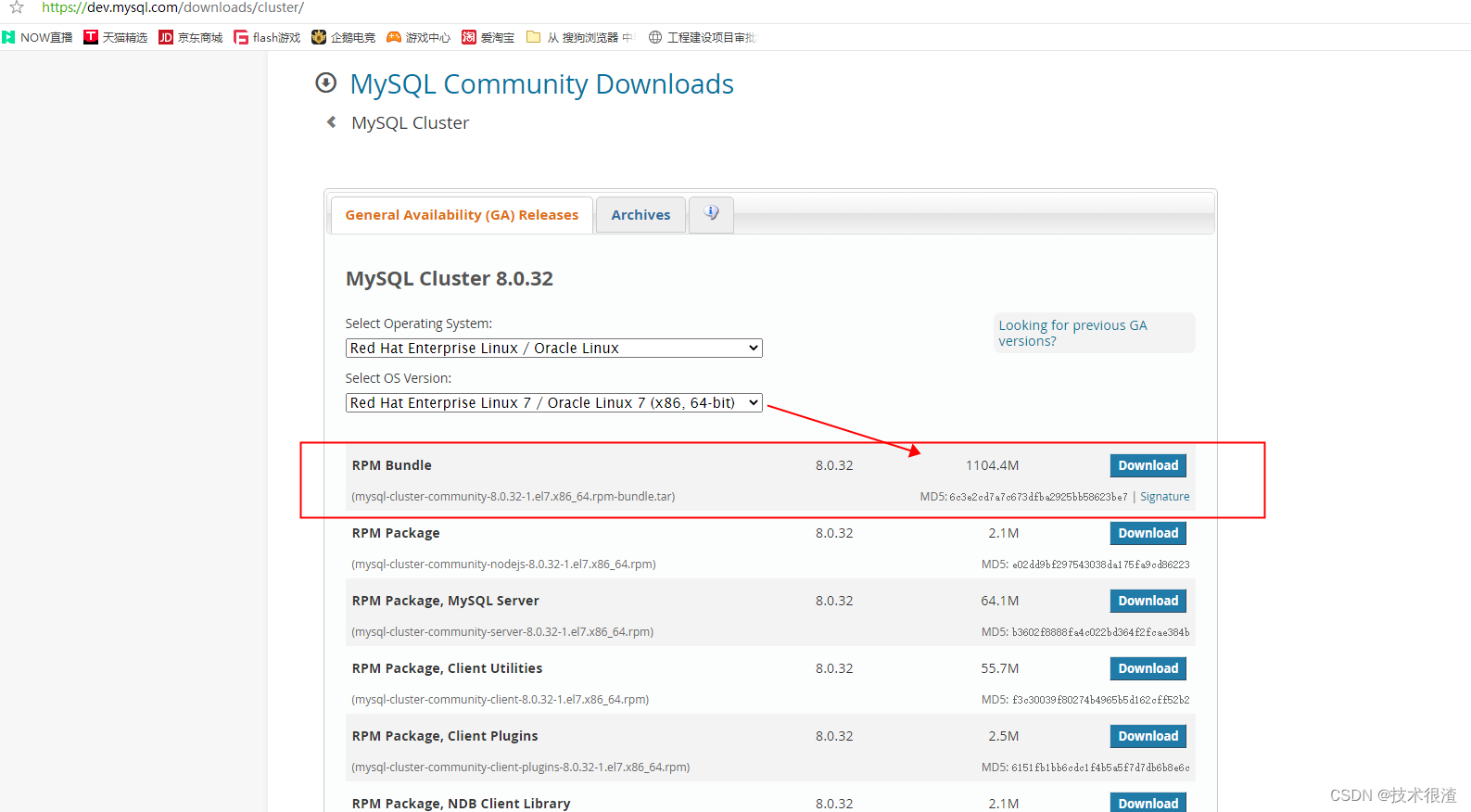Image resolution: width=1471 pixels, height=812 pixels.
Task: Open the 企鹅电竞 bookmark
Action: point(344,37)
